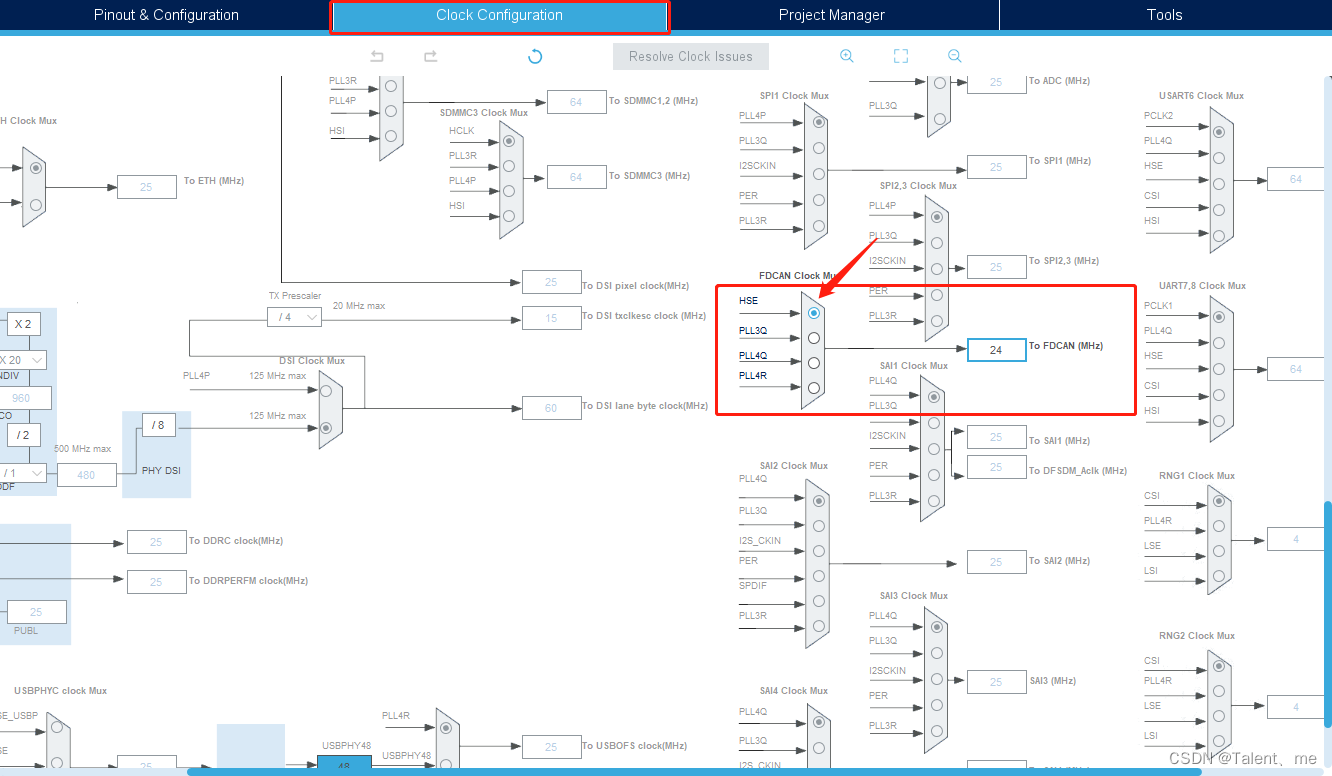Open the Project Manager tab
This screenshot has height=776, width=1332.
(x=832, y=15)
